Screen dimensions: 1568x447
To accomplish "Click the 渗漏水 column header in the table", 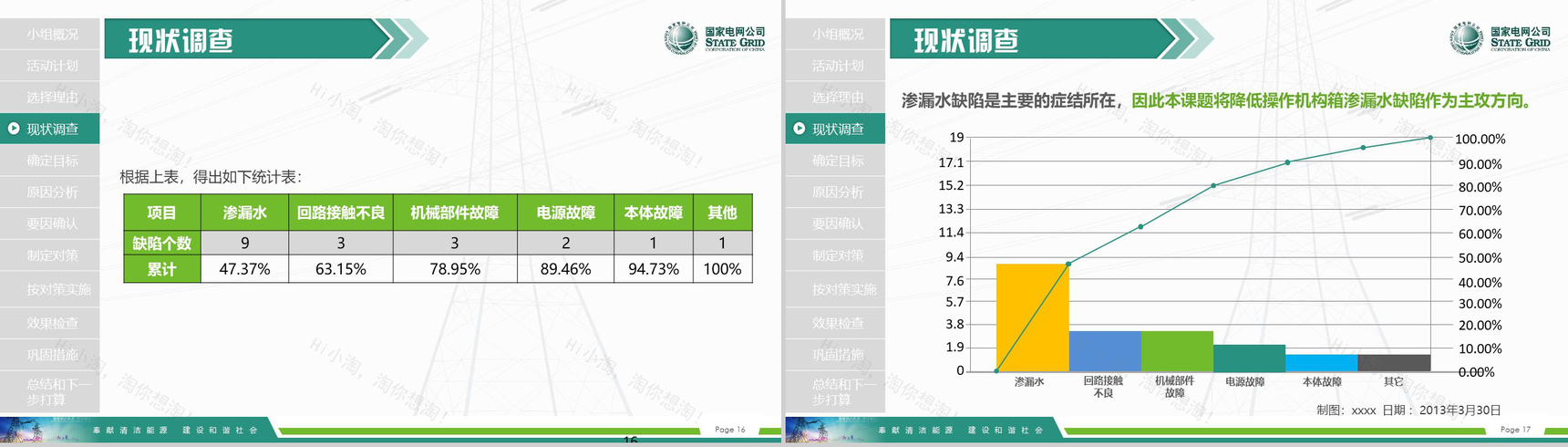I will tap(244, 213).
